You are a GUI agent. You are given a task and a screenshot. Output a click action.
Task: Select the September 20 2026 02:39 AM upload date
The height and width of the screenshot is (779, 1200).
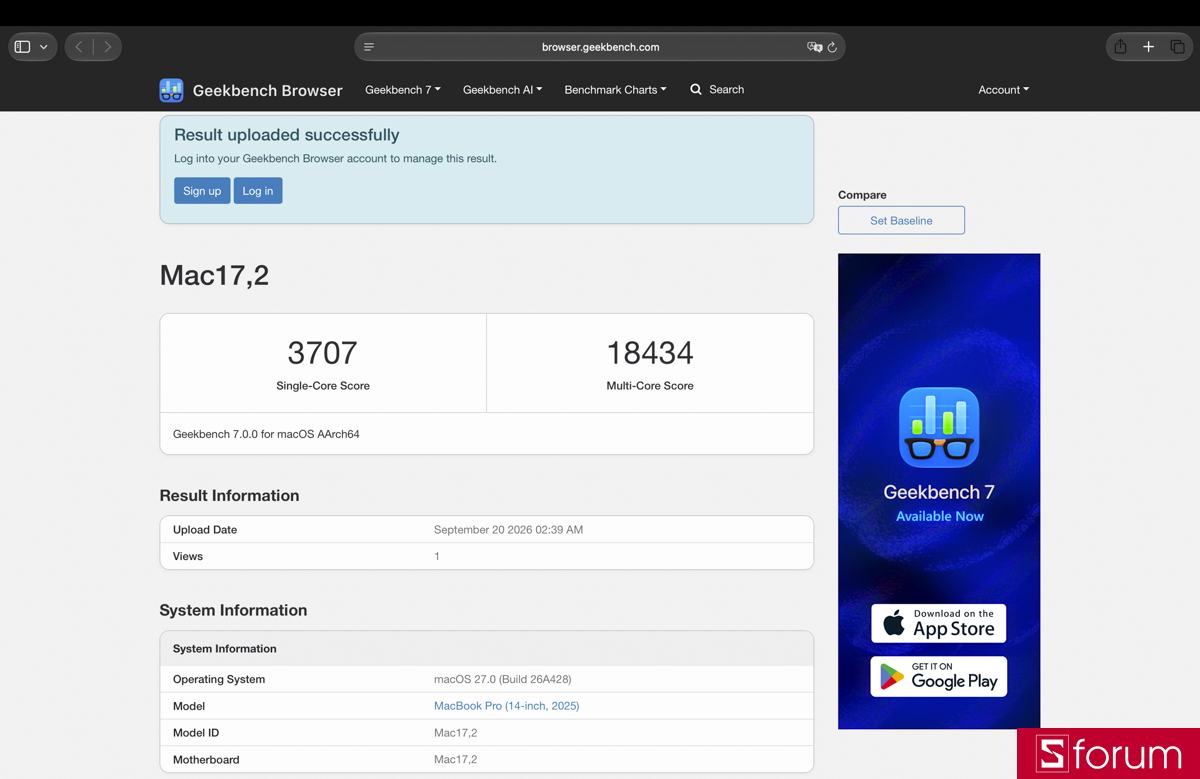(508, 530)
